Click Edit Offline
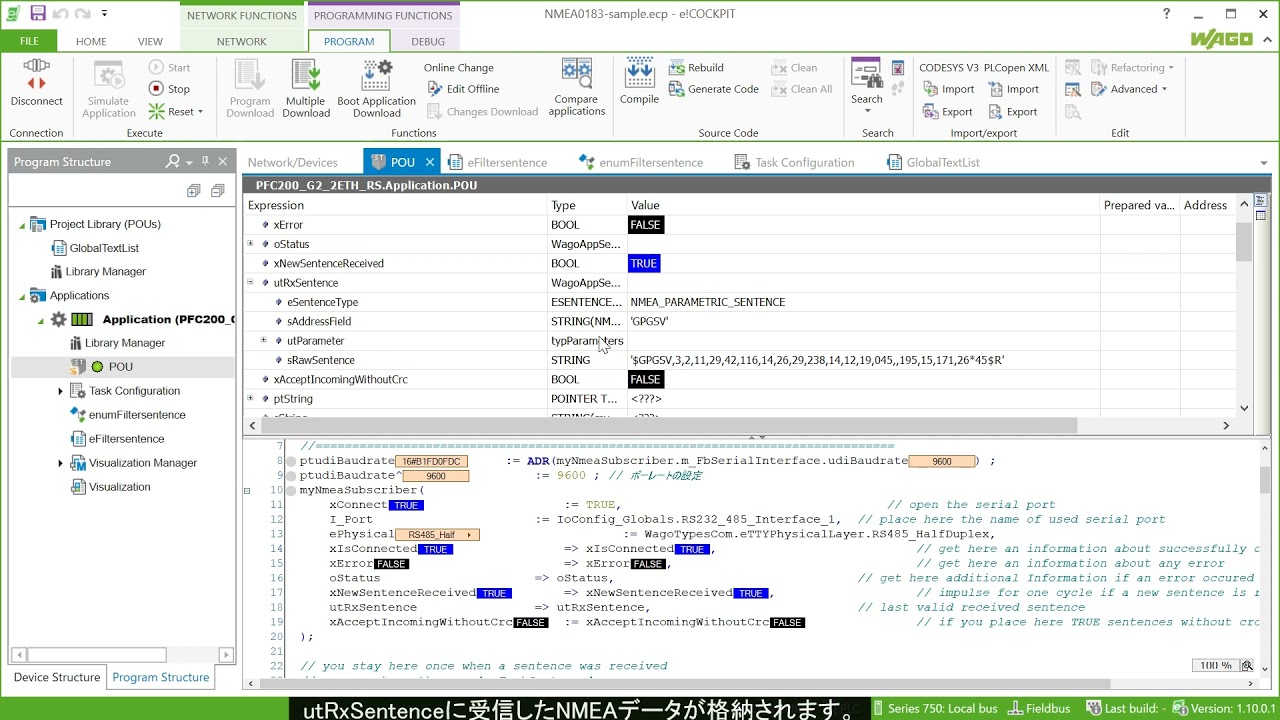Screen dimensions: 1280x720 click(463, 89)
